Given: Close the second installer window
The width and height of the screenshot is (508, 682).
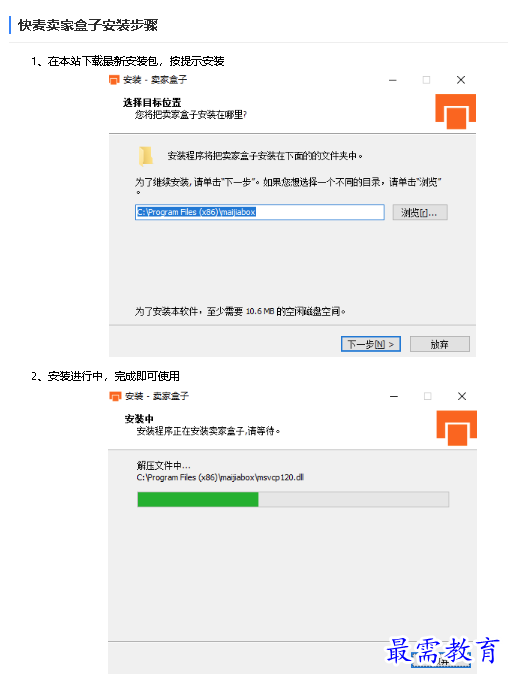Looking at the screenshot, I should coord(462,396).
